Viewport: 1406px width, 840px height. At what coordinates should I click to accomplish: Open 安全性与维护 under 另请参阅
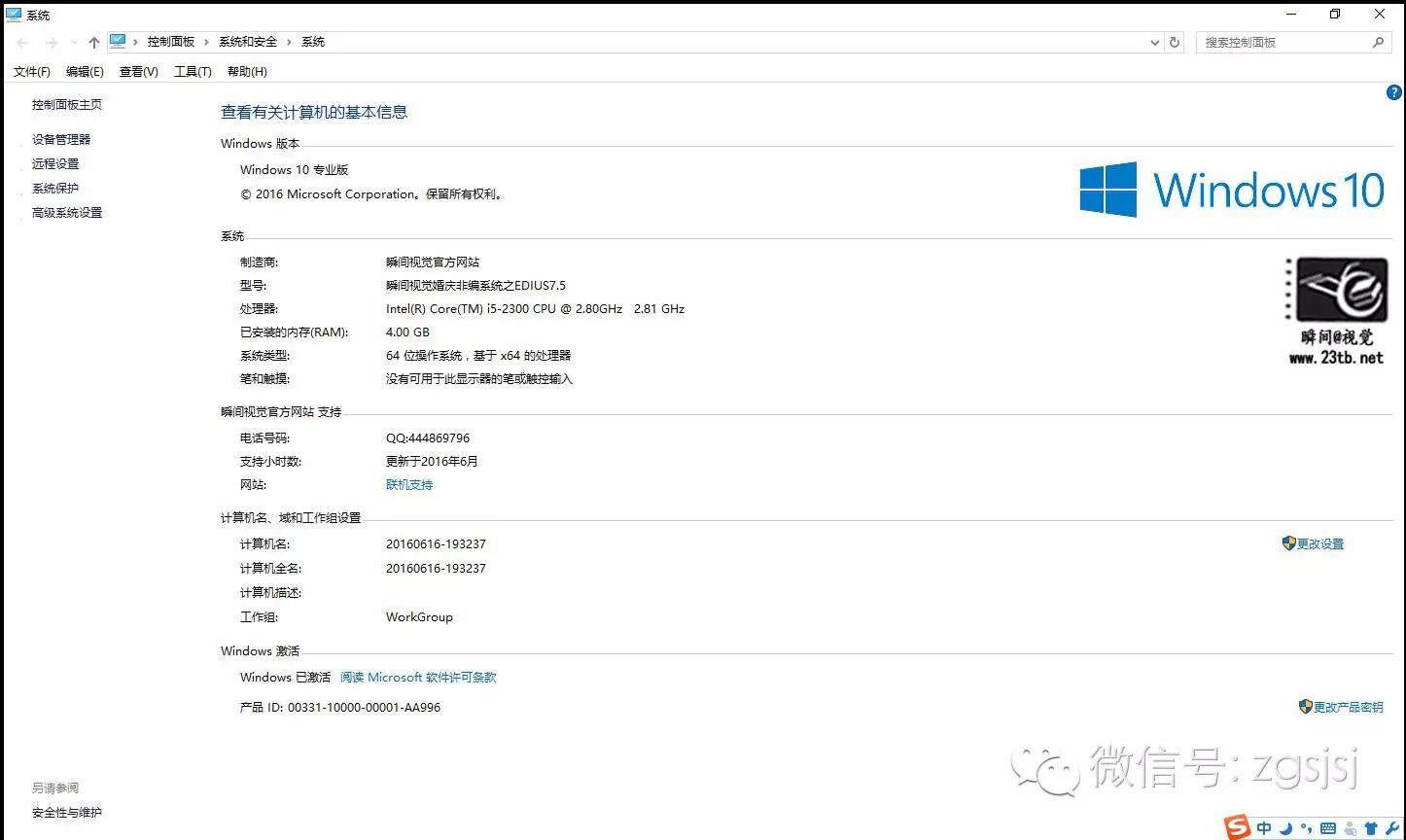tap(67, 813)
